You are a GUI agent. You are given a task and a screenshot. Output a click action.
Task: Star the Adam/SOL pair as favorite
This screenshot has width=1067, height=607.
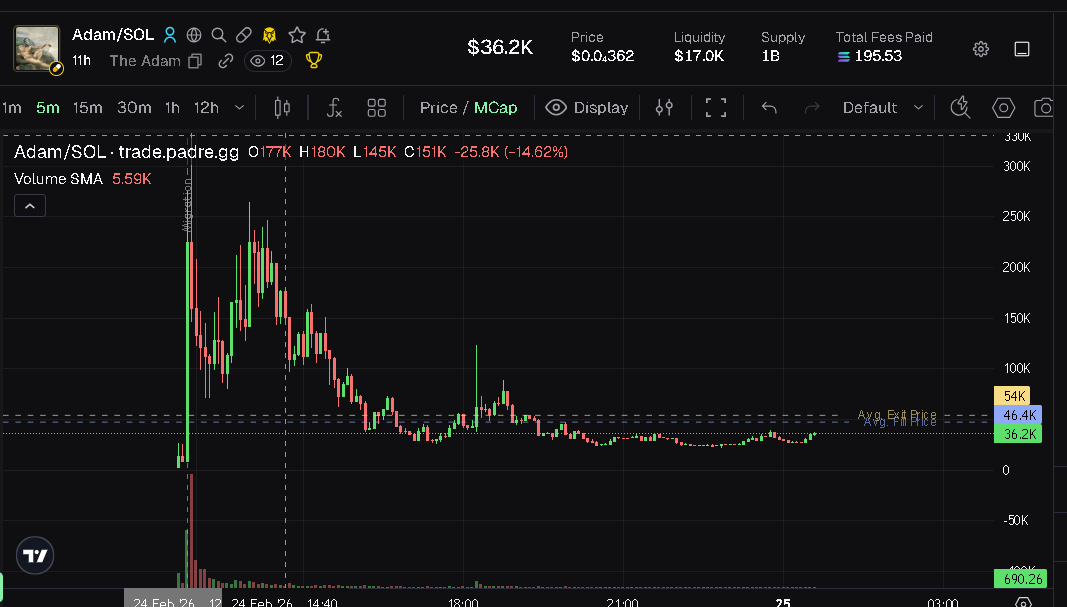[297, 35]
